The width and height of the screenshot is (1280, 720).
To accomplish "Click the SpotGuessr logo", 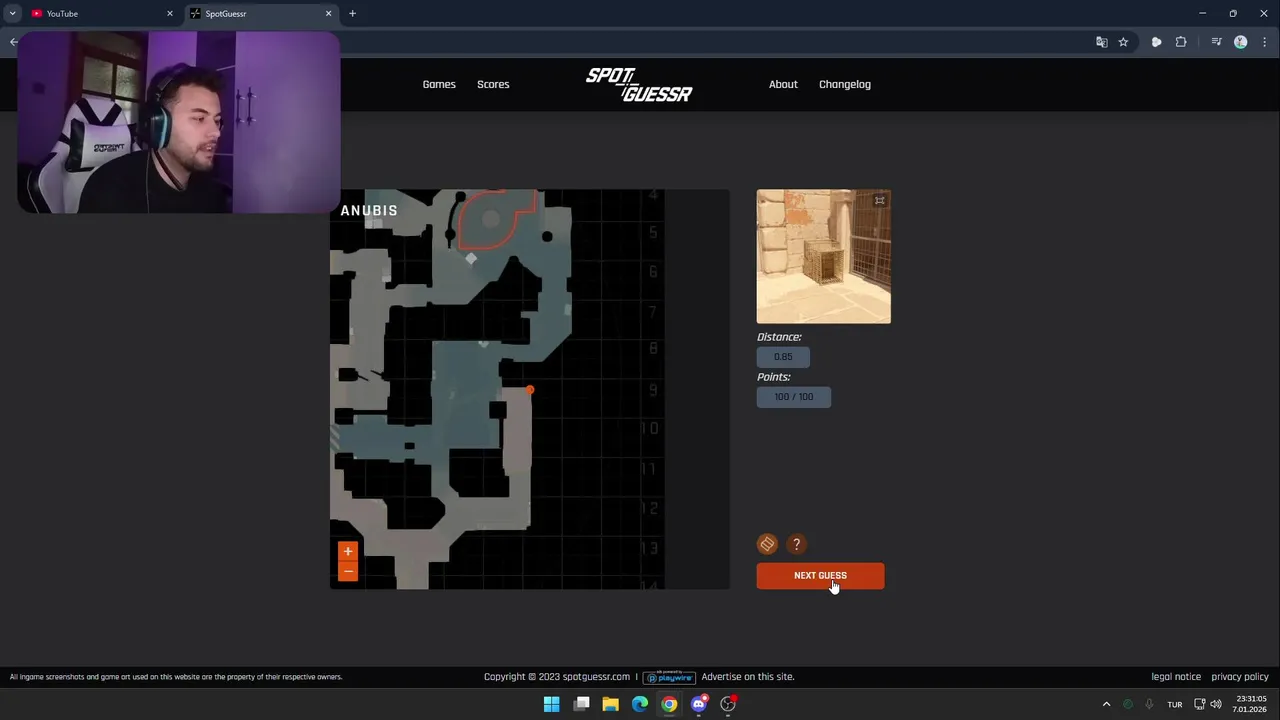I will [639, 85].
